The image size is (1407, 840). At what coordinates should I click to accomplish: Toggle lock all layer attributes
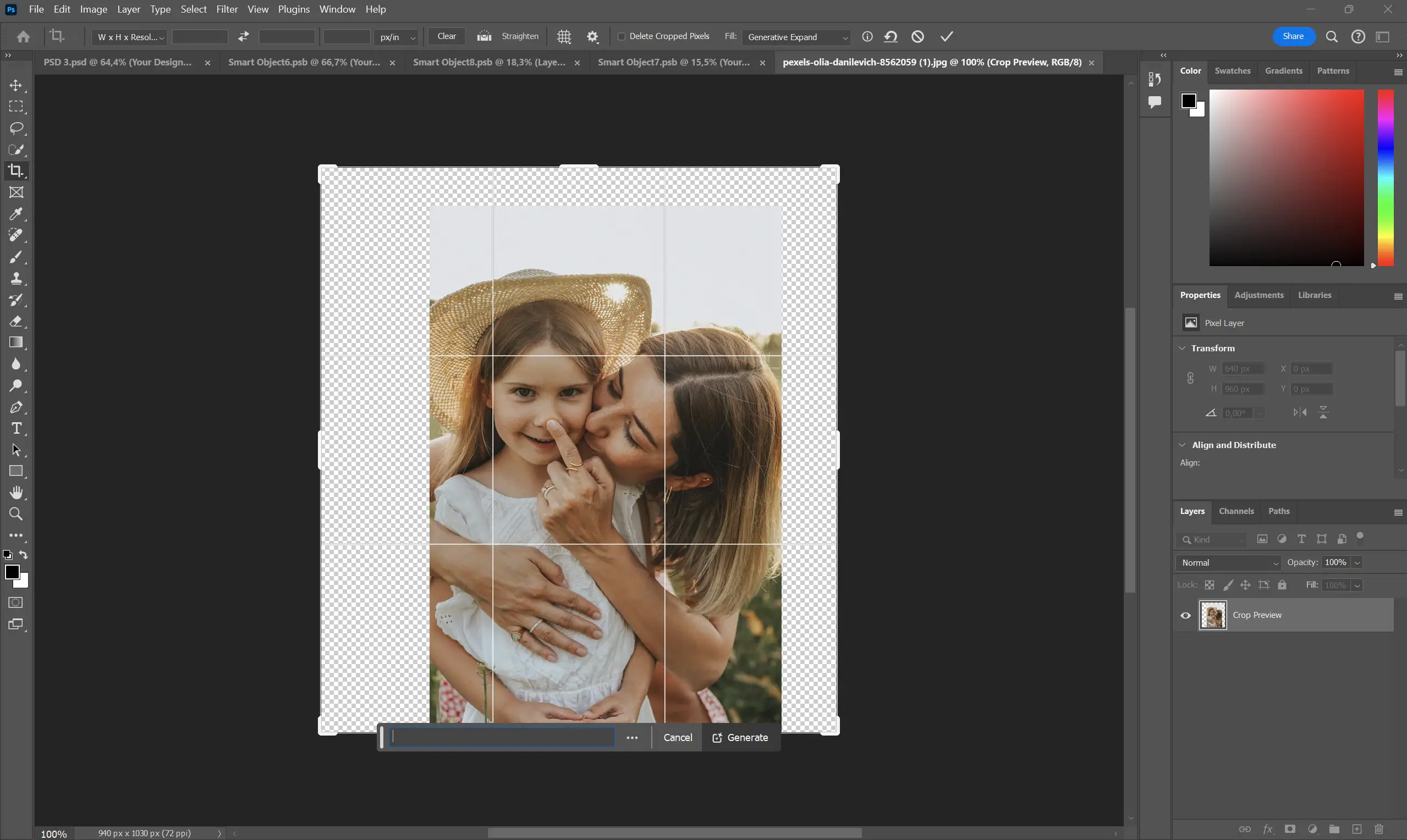point(1283,585)
